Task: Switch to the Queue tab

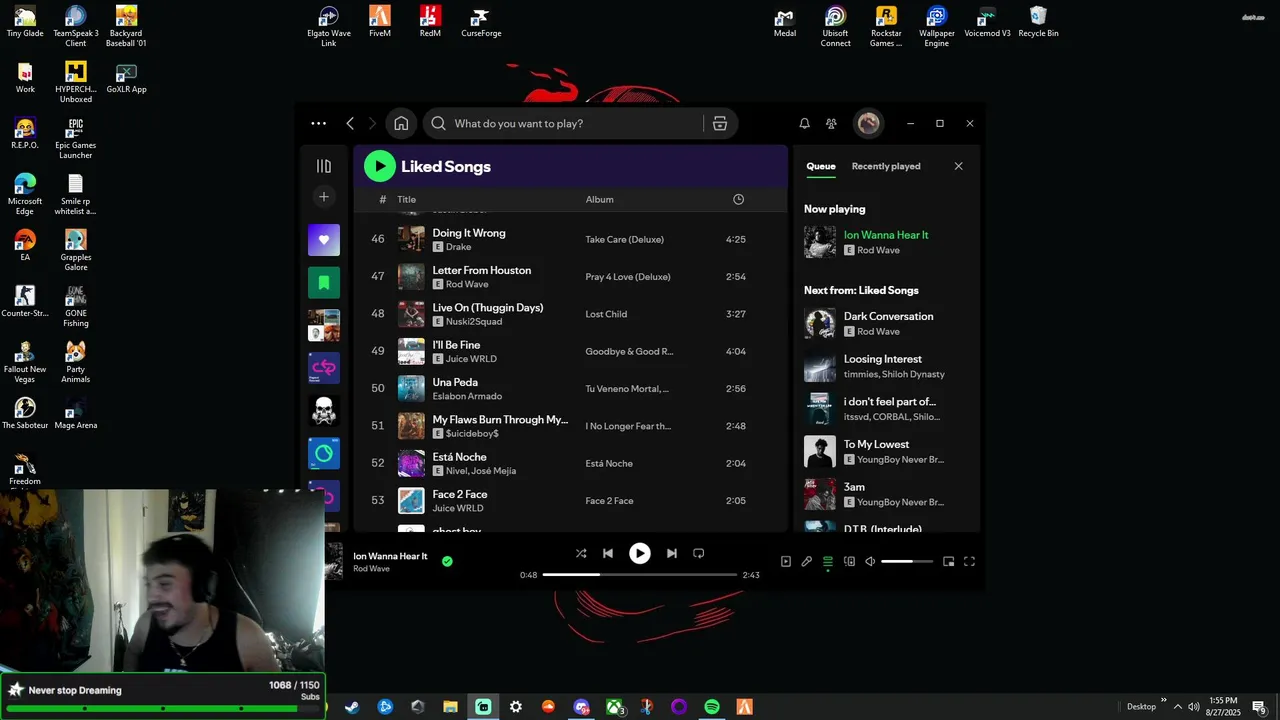Action: [x=821, y=166]
